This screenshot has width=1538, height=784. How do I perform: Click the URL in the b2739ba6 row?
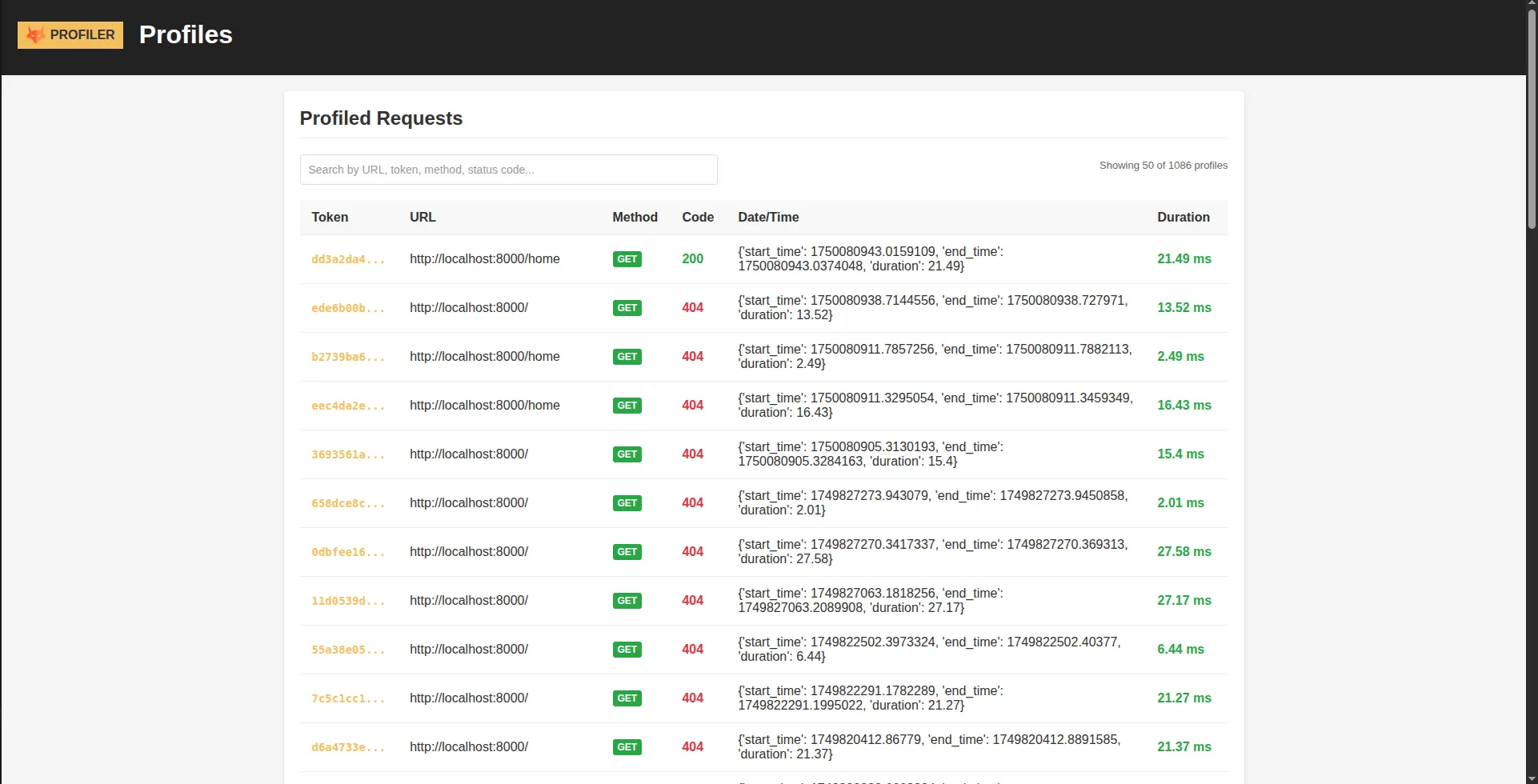point(485,356)
